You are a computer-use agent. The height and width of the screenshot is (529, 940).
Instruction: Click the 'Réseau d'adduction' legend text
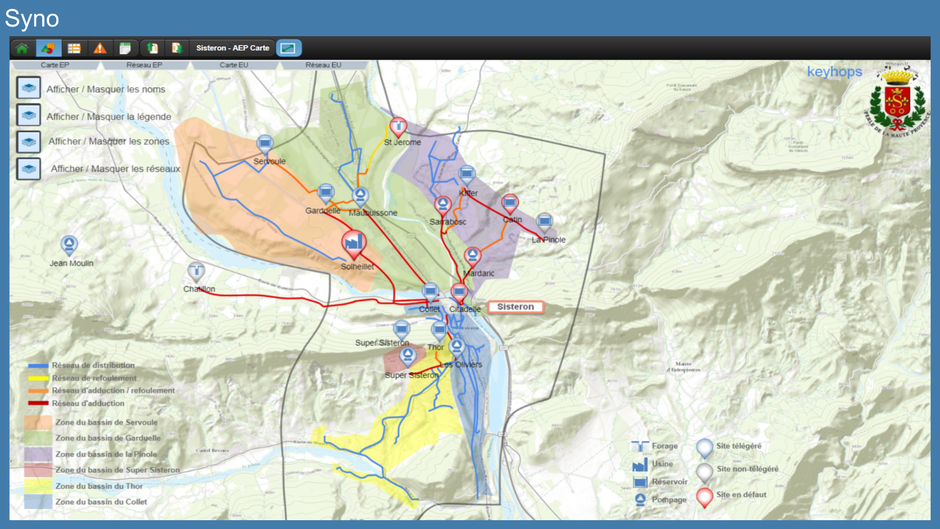tap(88, 403)
